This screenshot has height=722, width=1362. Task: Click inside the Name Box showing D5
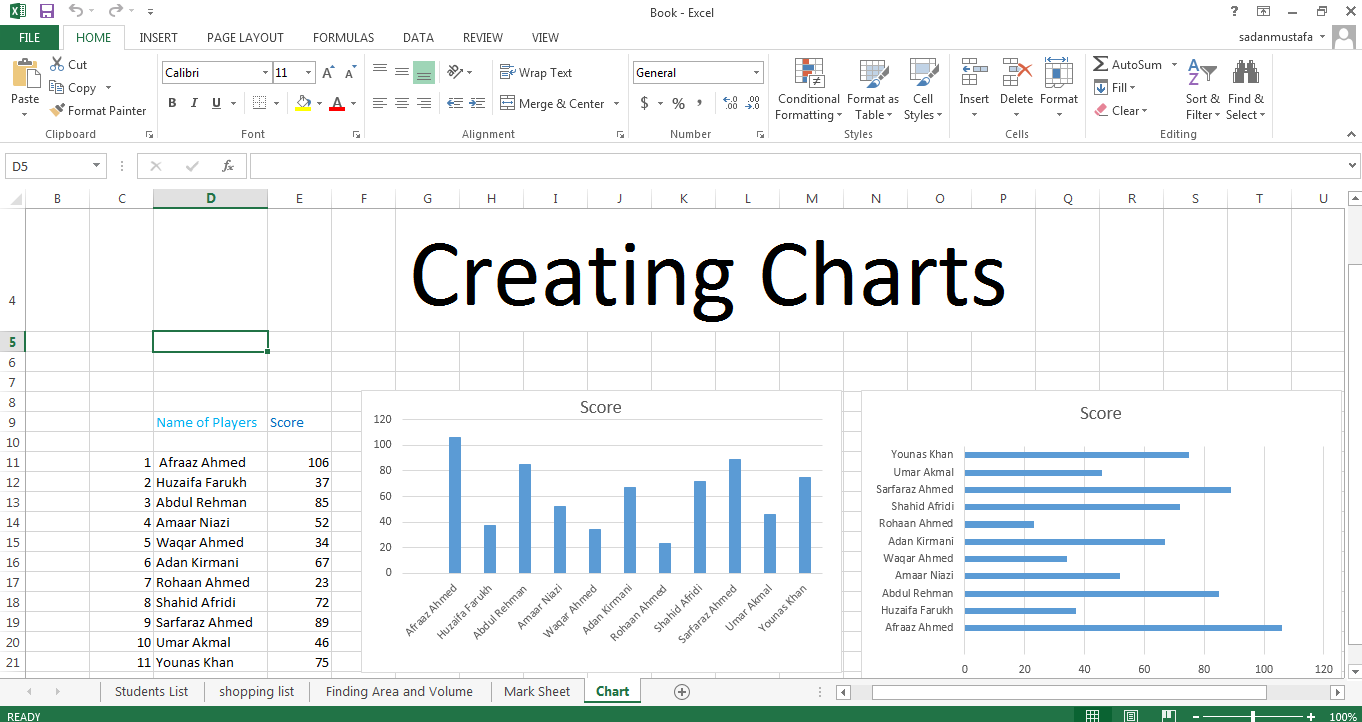pos(47,165)
